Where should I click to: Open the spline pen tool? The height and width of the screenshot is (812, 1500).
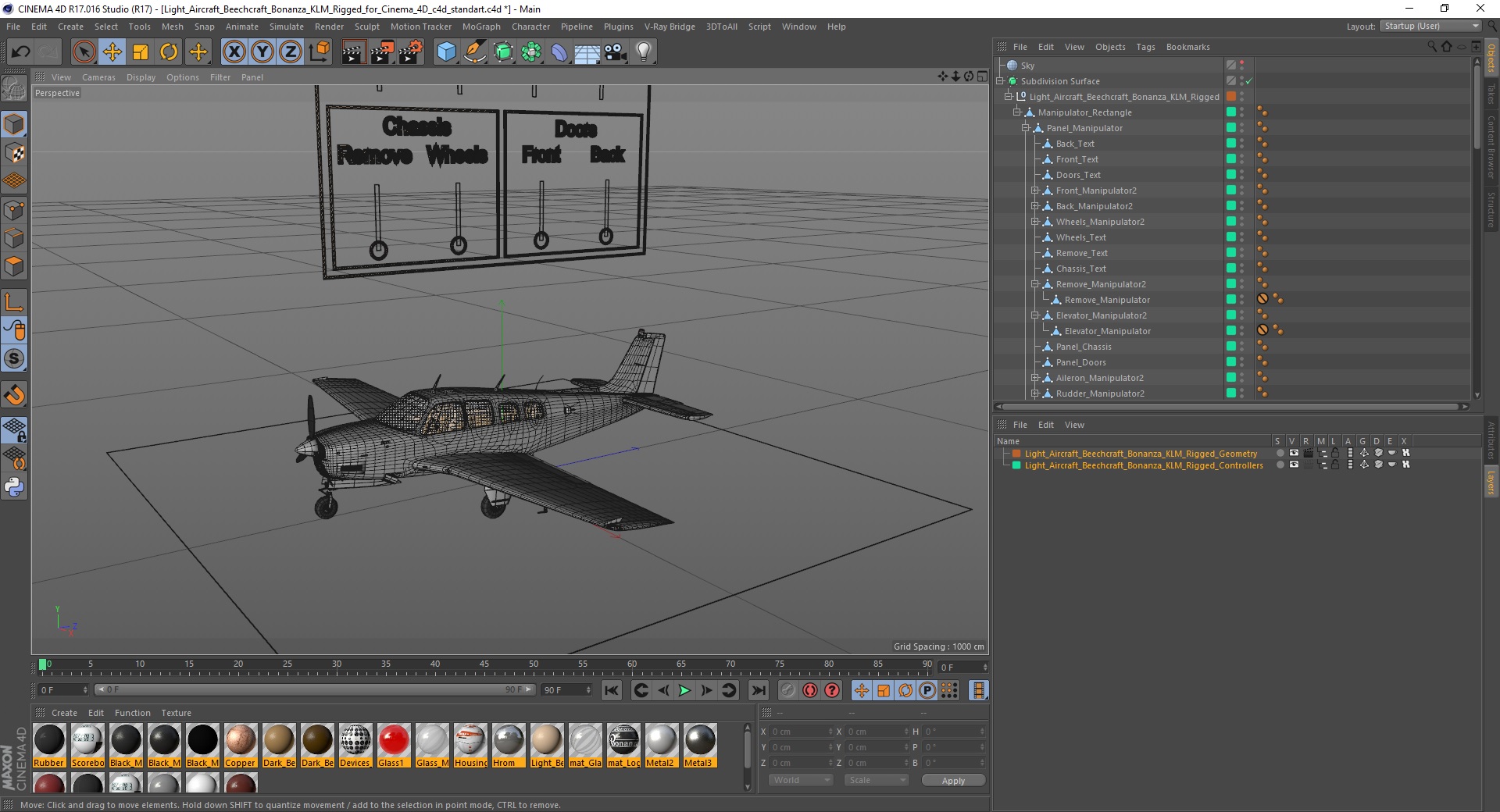click(474, 52)
